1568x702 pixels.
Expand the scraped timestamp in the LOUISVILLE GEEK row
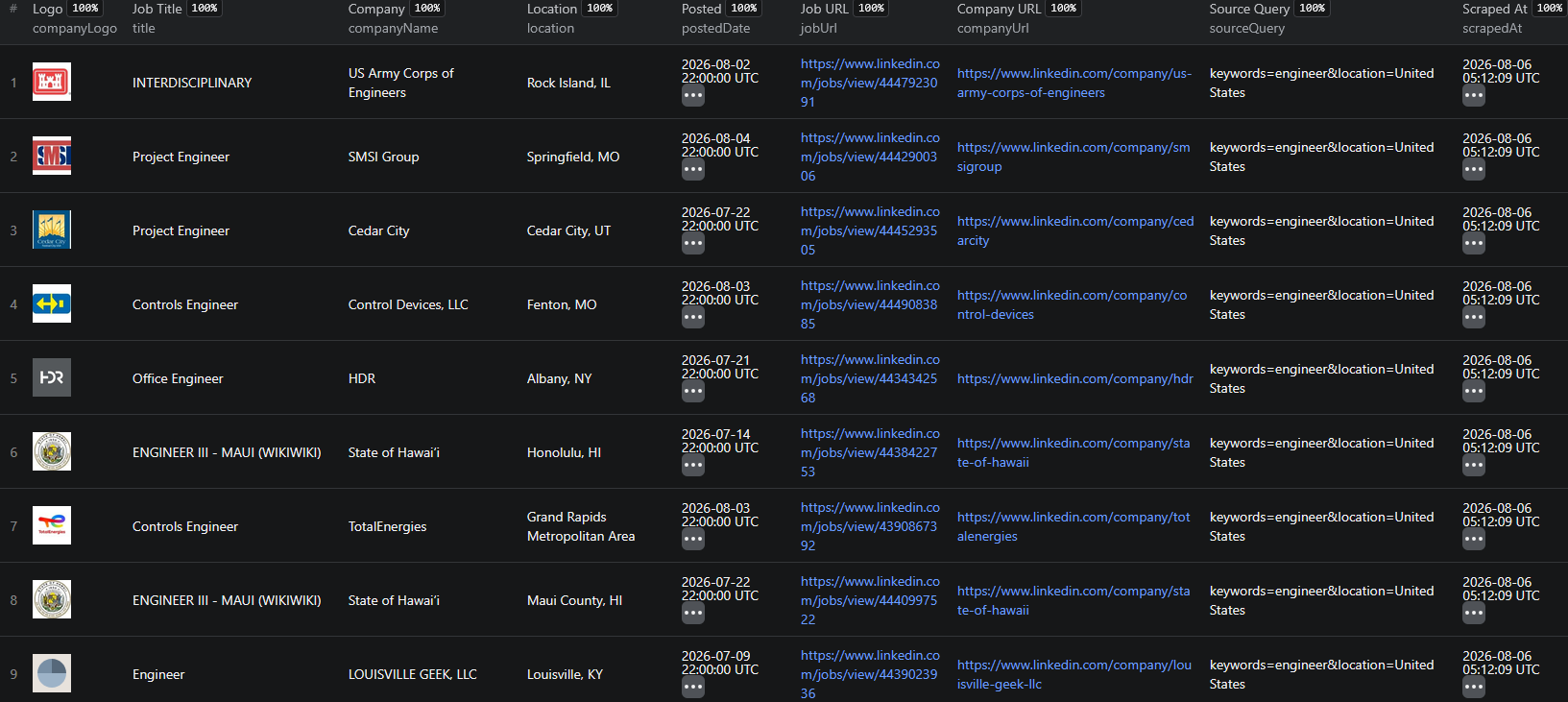coord(1474,688)
